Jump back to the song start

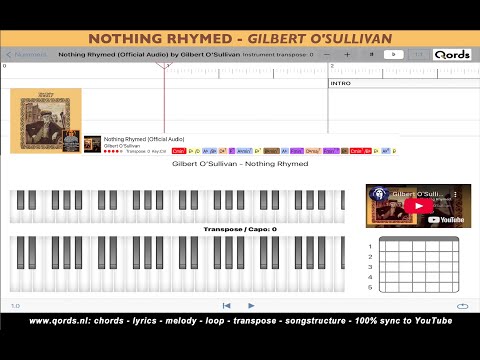click(226, 306)
